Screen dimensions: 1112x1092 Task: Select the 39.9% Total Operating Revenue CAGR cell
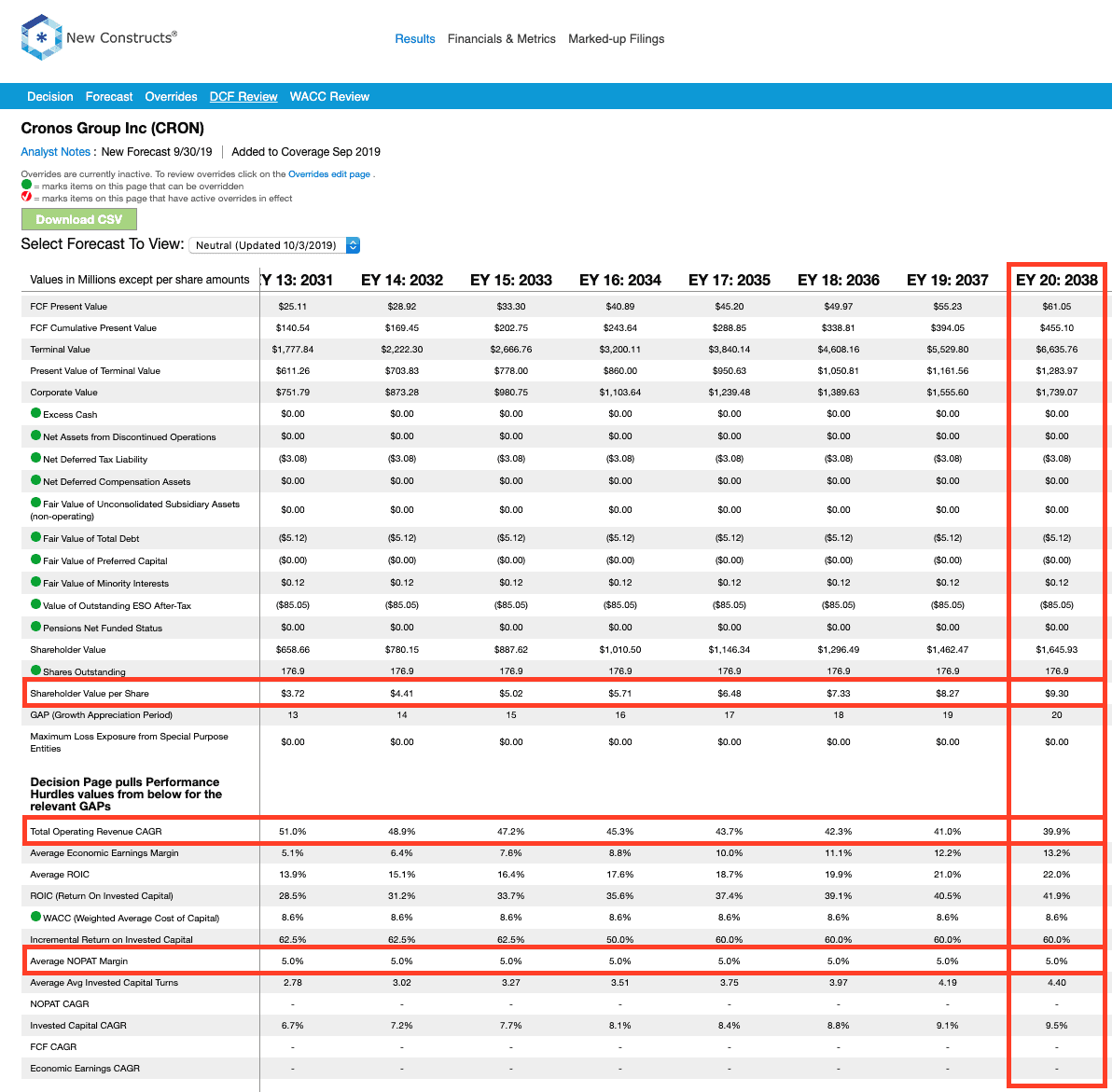1057,831
